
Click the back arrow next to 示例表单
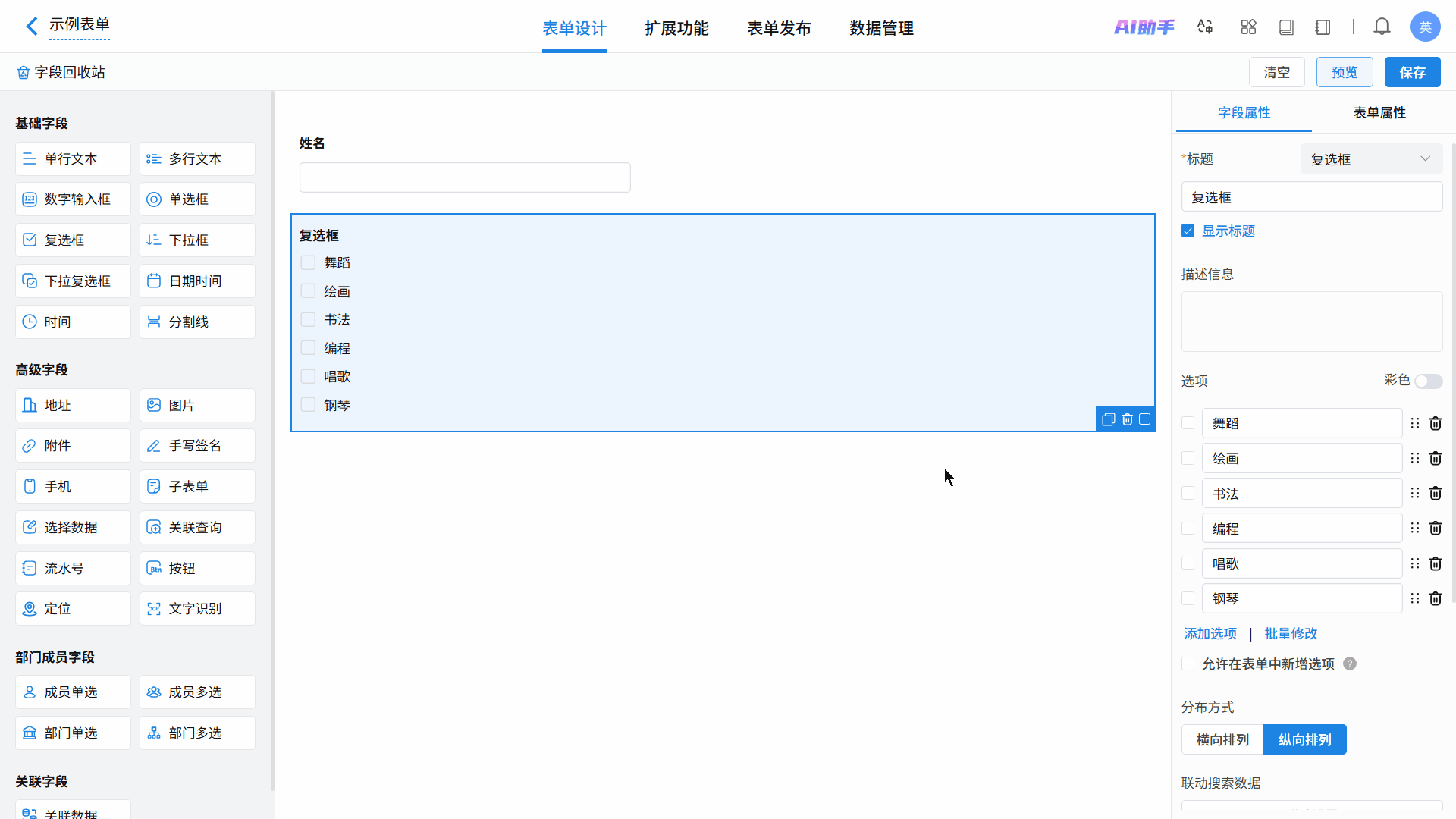click(x=32, y=27)
